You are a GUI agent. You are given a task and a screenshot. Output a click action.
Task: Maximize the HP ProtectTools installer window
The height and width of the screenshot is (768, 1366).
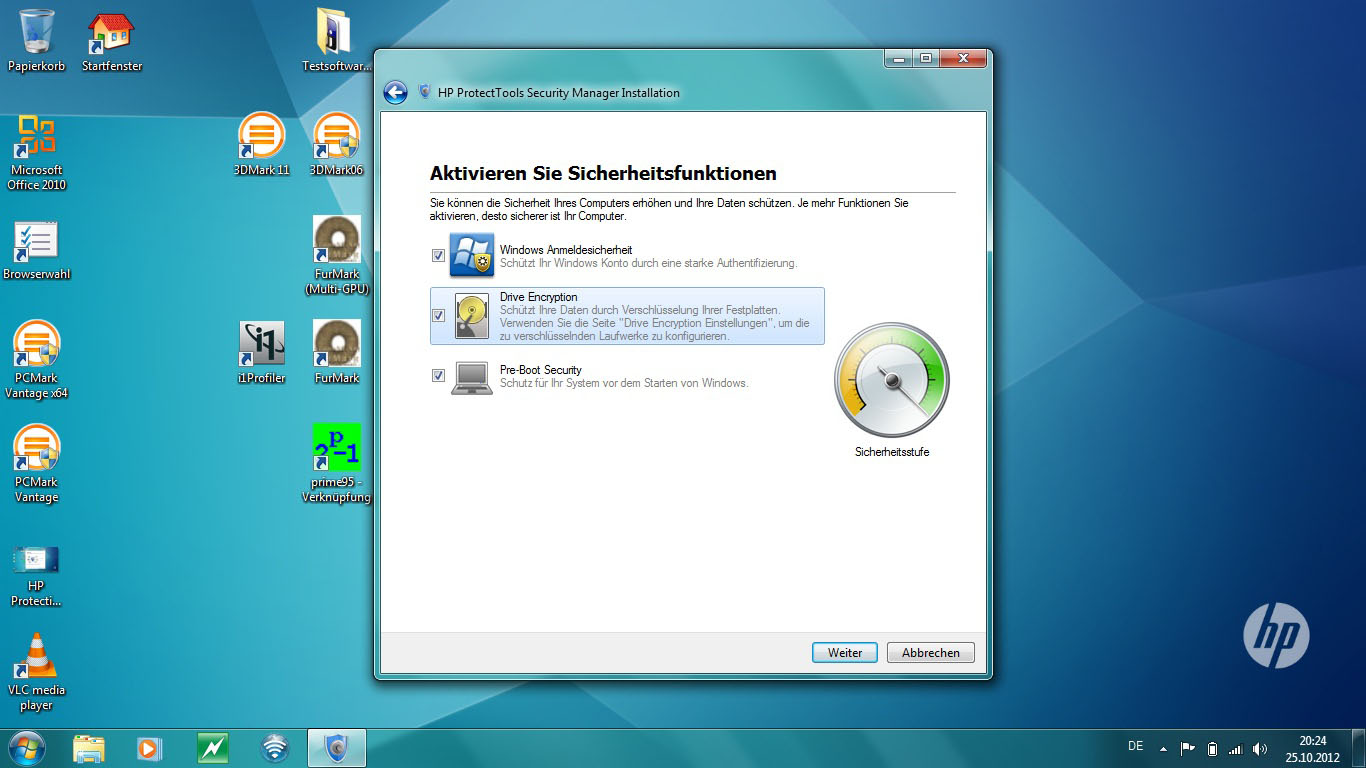tap(926, 58)
